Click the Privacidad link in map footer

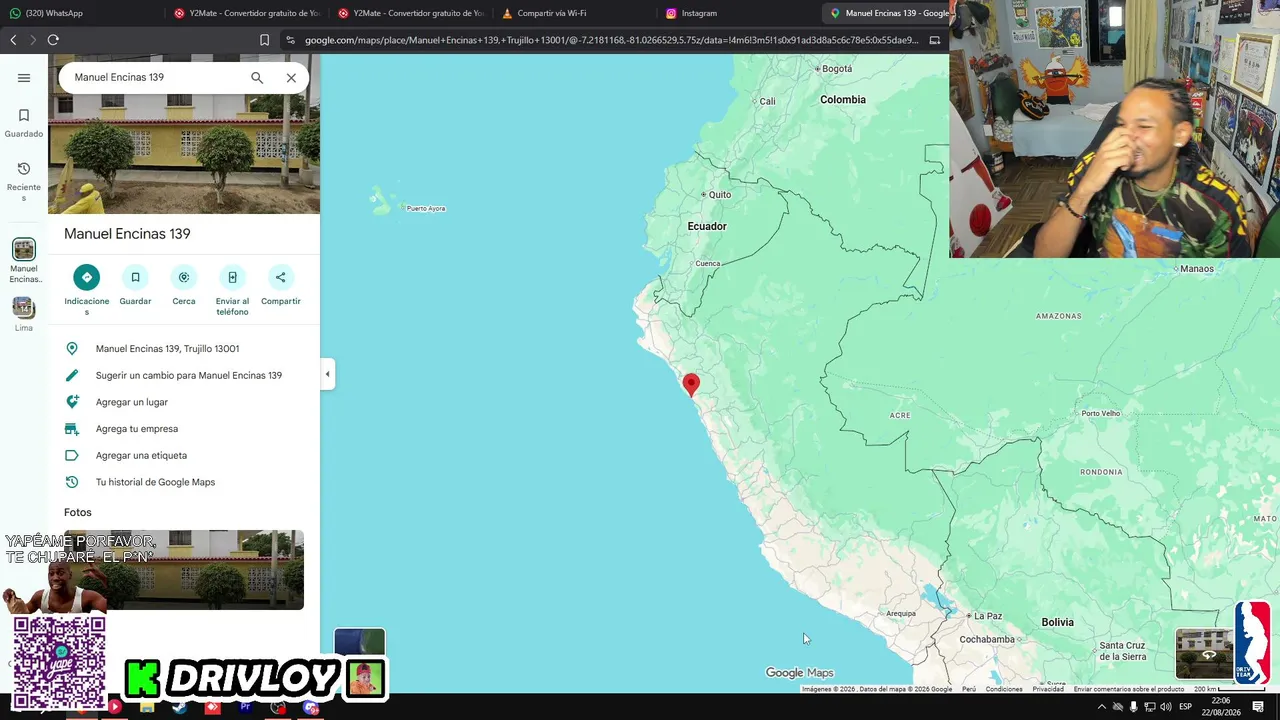tap(1048, 689)
